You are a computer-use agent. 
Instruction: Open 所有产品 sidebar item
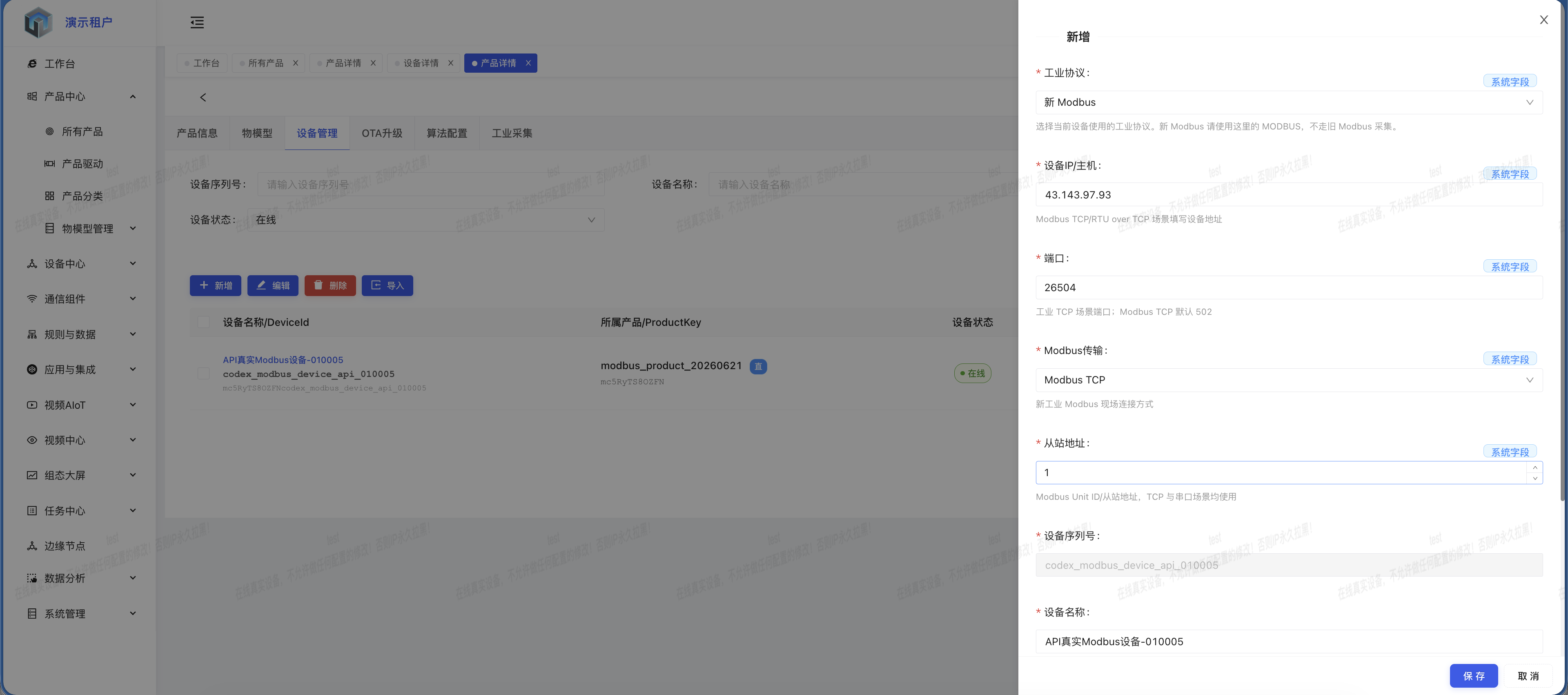[x=82, y=131]
